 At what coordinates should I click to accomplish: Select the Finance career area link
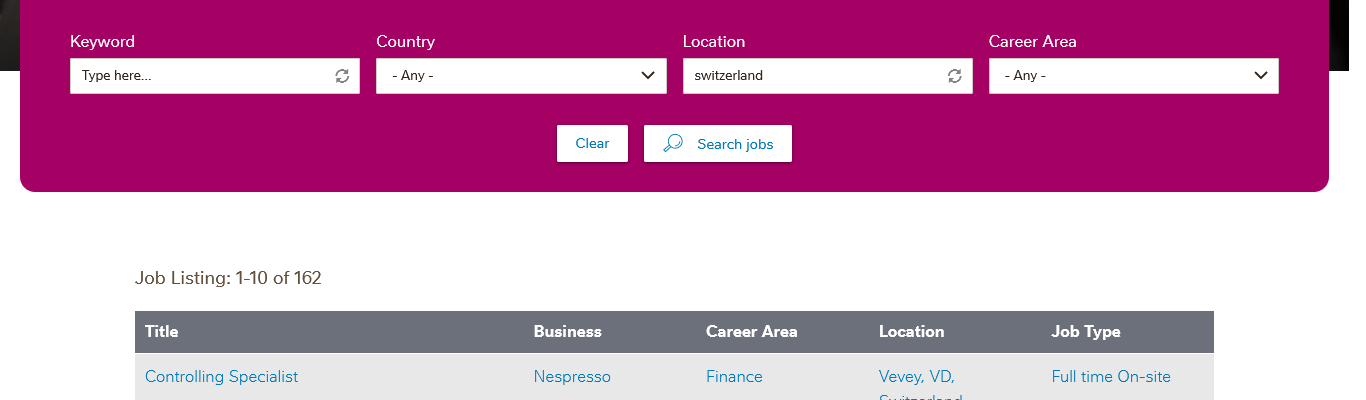click(734, 377)
